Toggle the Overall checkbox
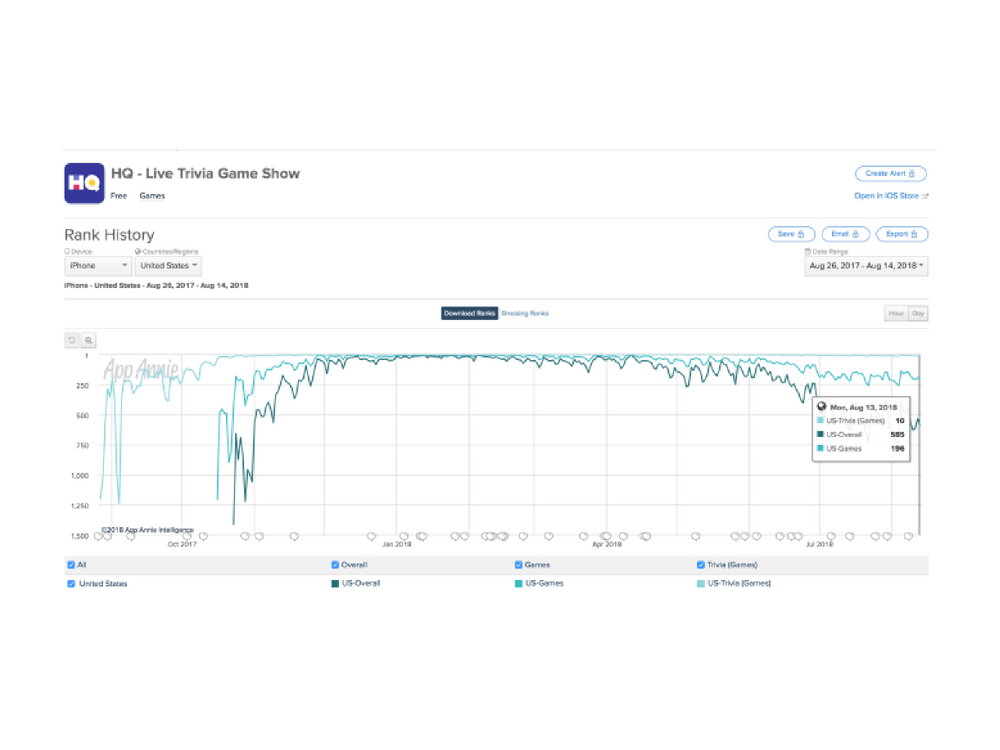Screen dimensions: 1000x750 pyautogui.click(x=334, y=565)
